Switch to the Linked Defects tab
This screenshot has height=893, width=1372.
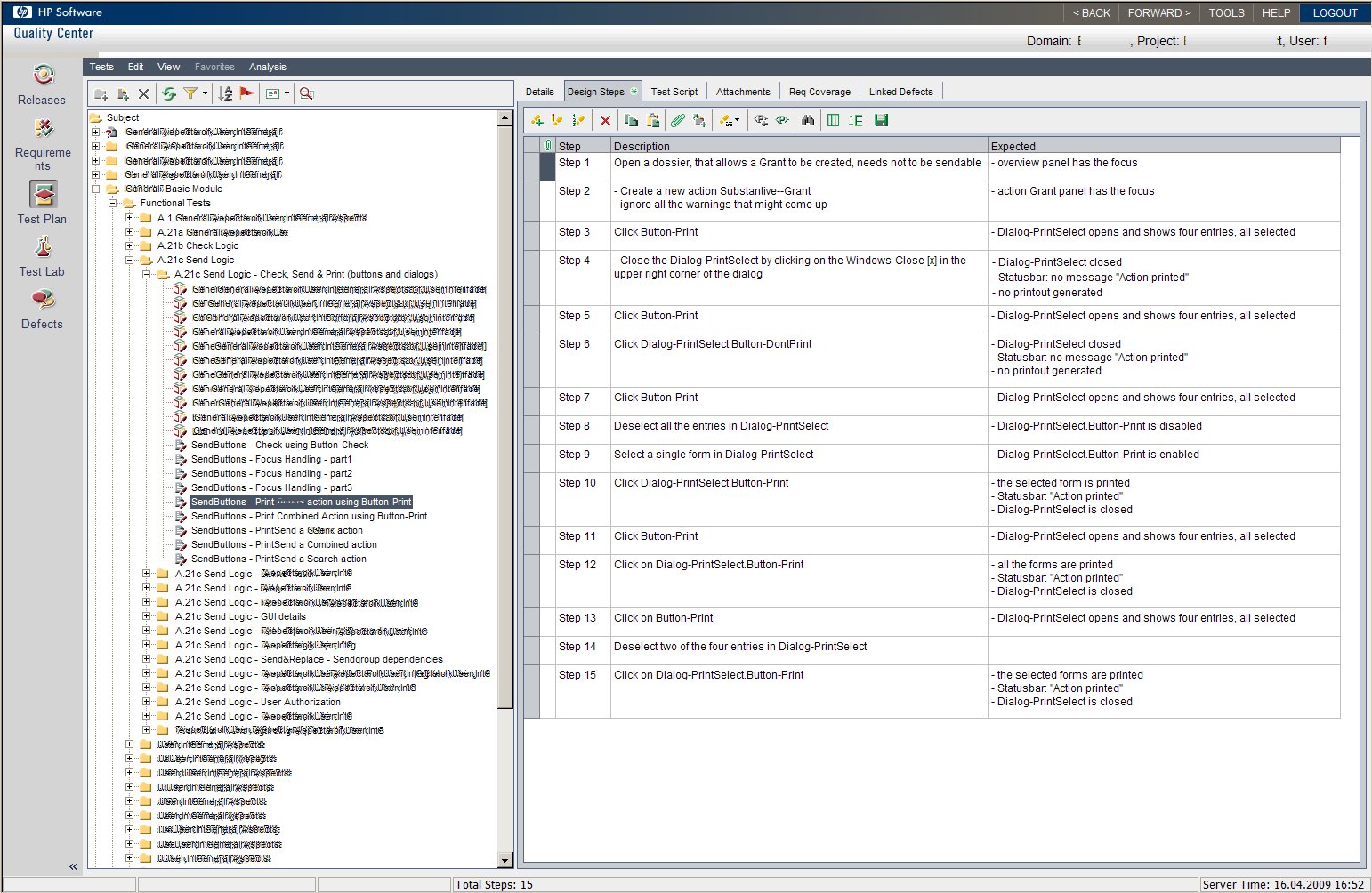pyautogui.click(x=901, y=92)
